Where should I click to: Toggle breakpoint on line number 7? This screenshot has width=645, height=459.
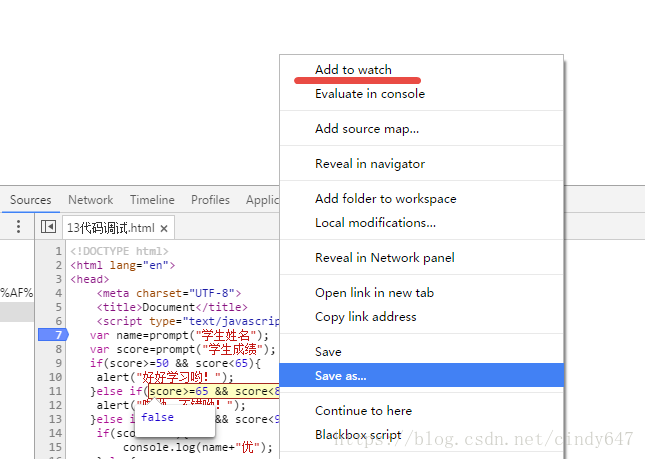54,335
